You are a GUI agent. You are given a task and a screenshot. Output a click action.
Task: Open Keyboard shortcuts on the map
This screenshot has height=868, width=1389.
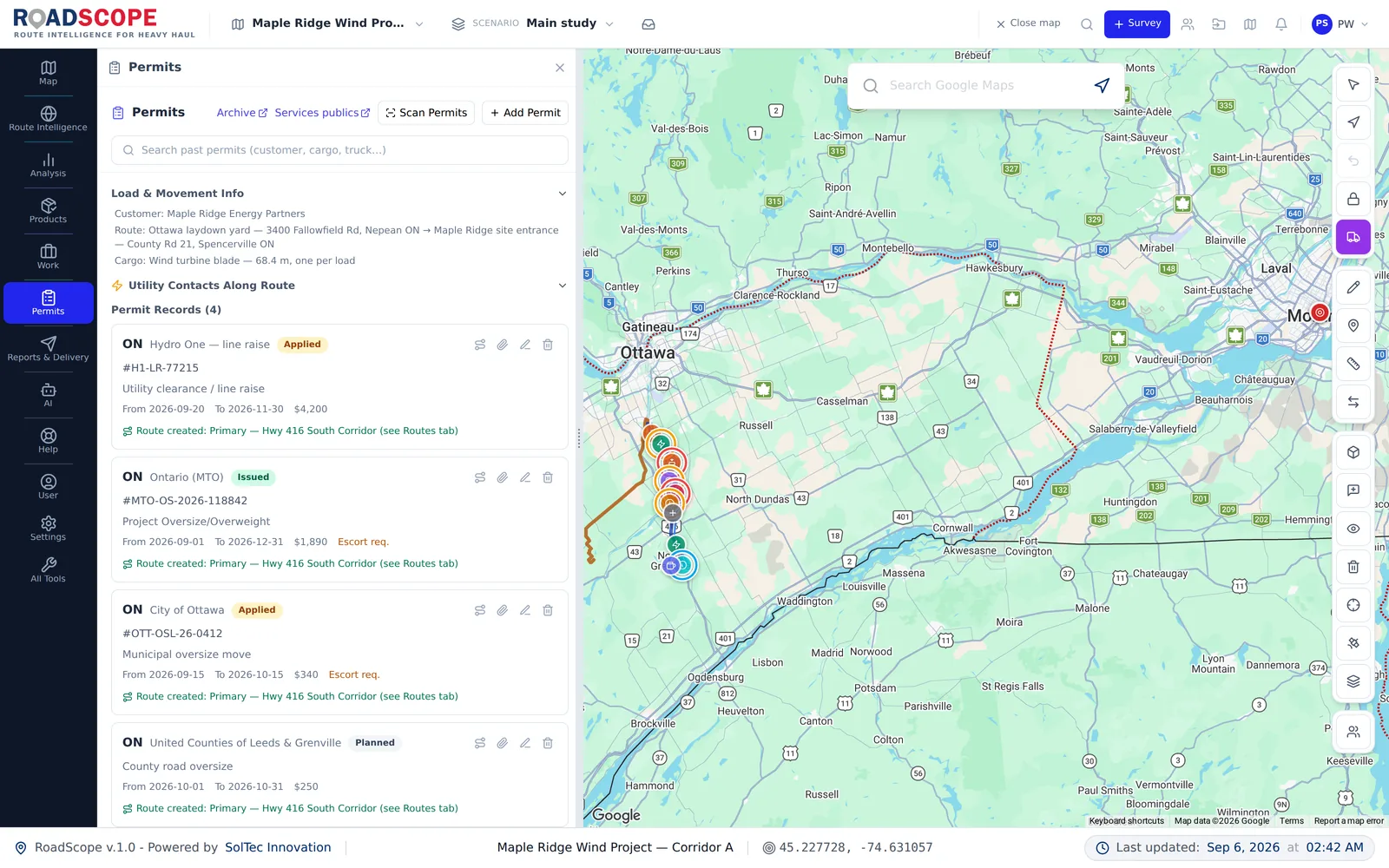coord(1126,821)
